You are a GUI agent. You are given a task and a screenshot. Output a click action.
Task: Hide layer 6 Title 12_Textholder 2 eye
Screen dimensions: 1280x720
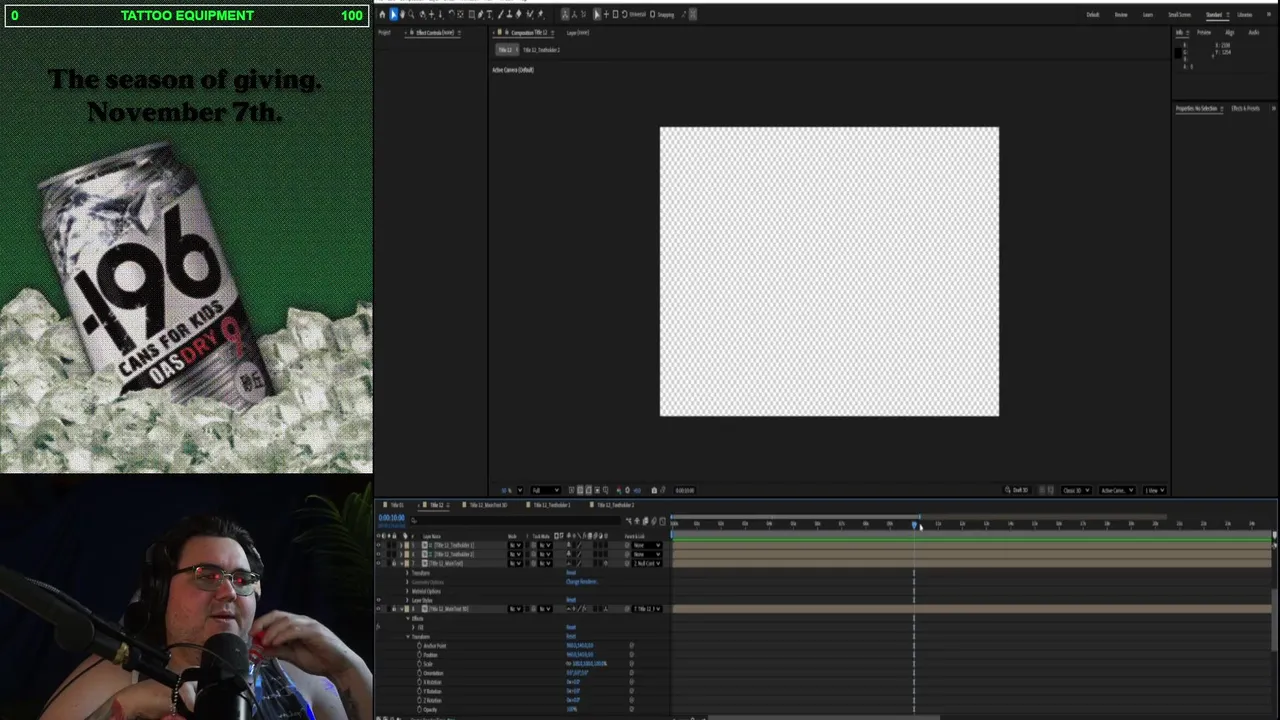pos(378,554)
